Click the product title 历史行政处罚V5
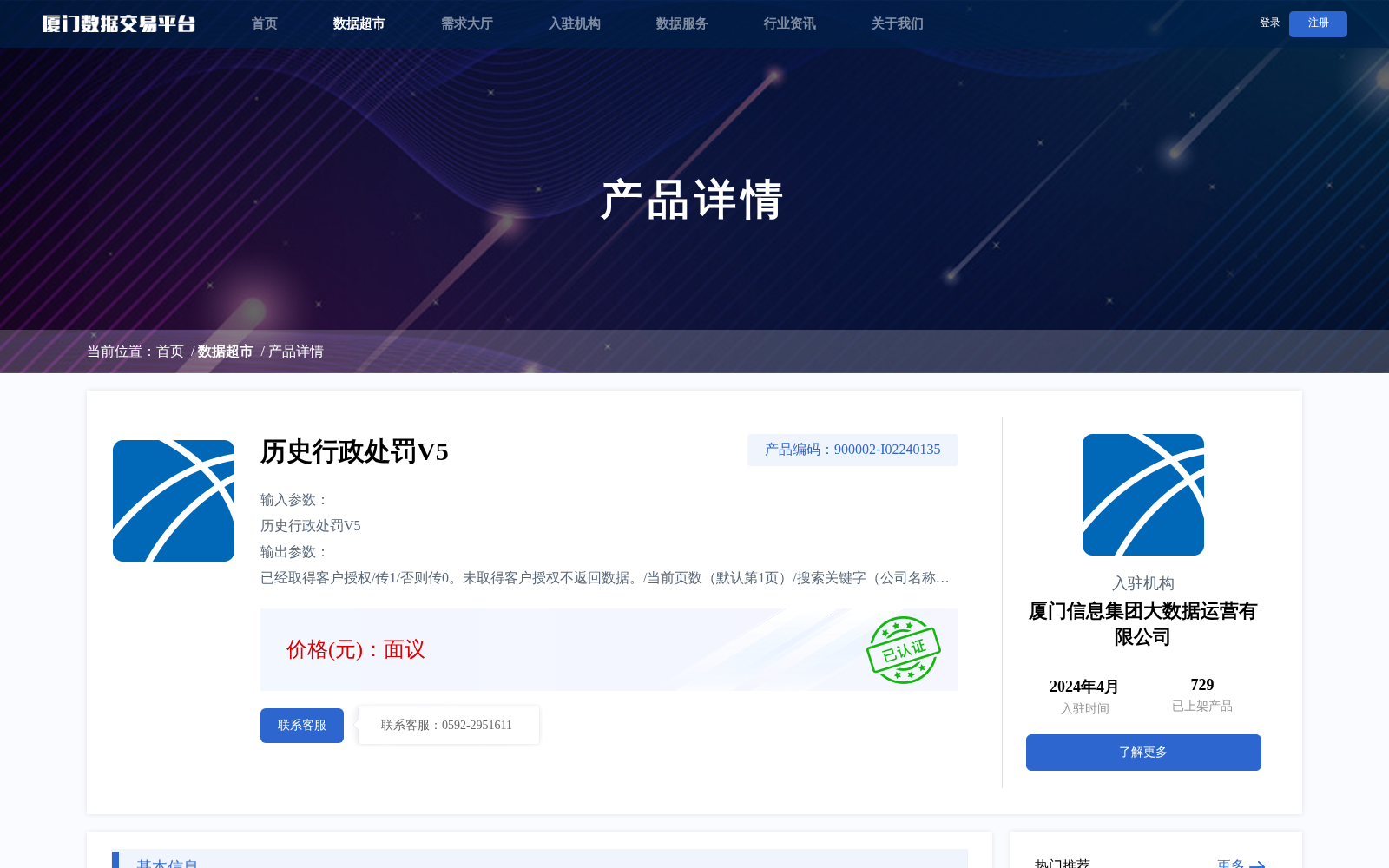Image resolution: width=1389 pixels, height=868 pixels. (354, 451)
